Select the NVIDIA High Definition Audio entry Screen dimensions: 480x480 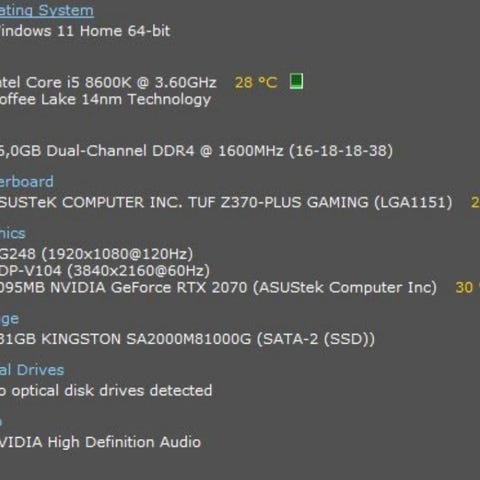click(x=100, y=442)
